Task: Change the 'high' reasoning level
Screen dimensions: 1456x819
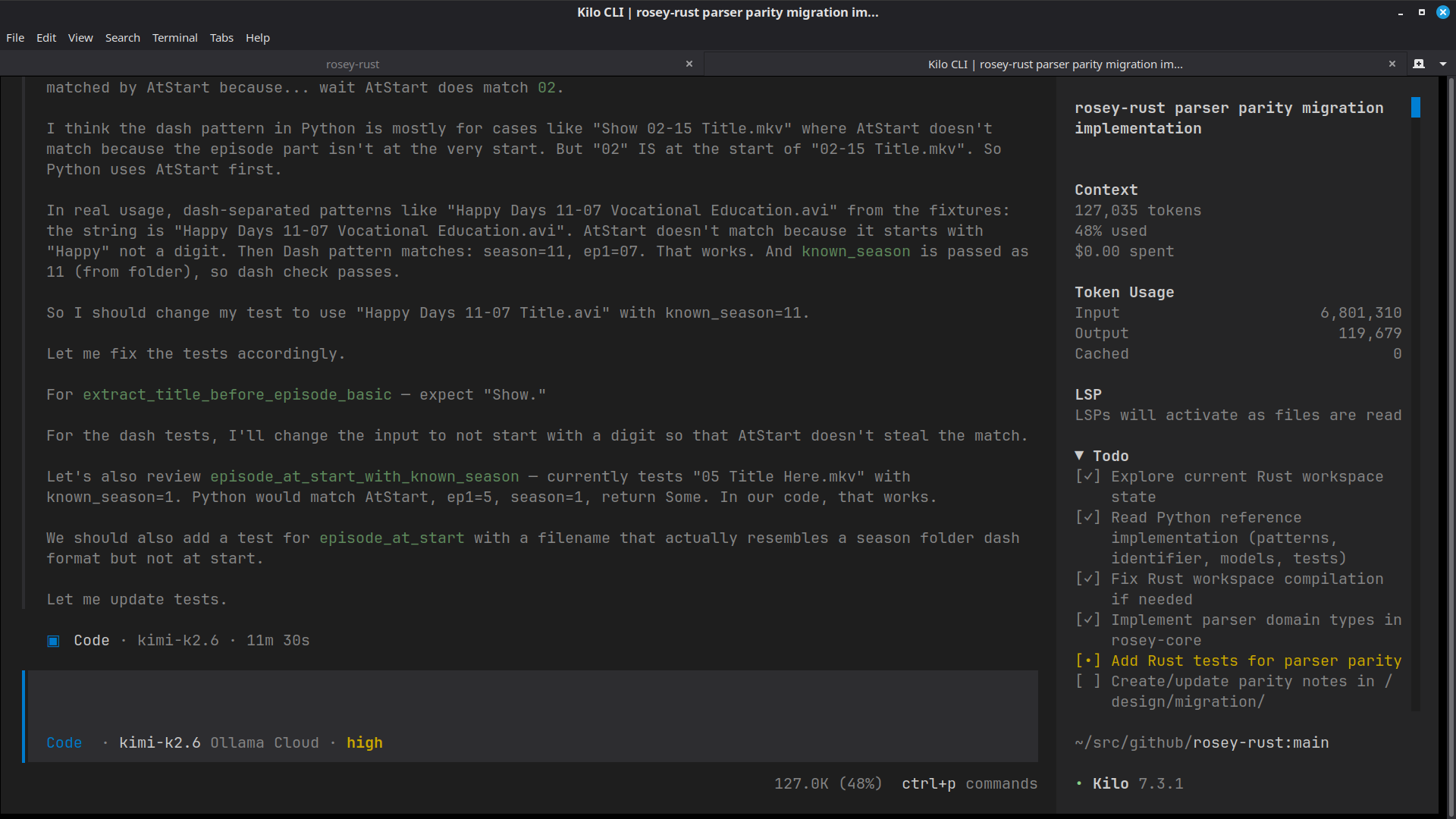Action: (365, 743)
